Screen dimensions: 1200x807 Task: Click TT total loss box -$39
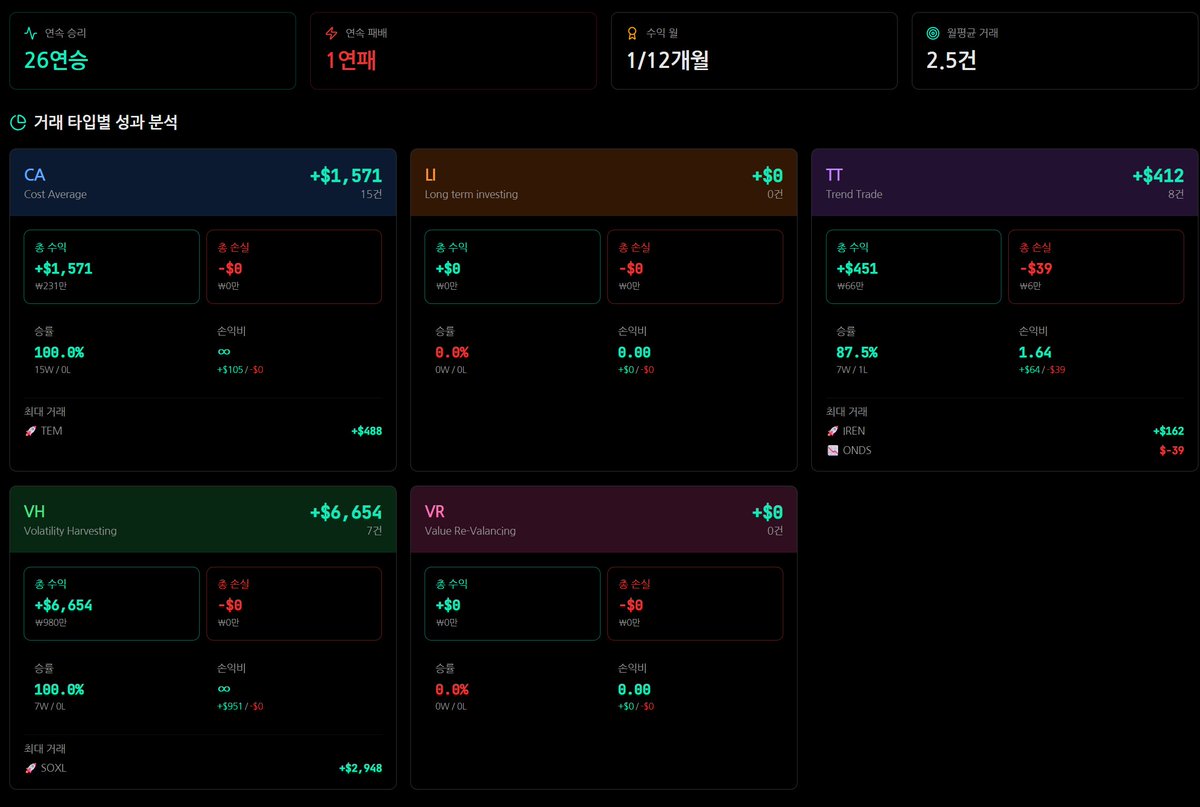(1096, 266)
